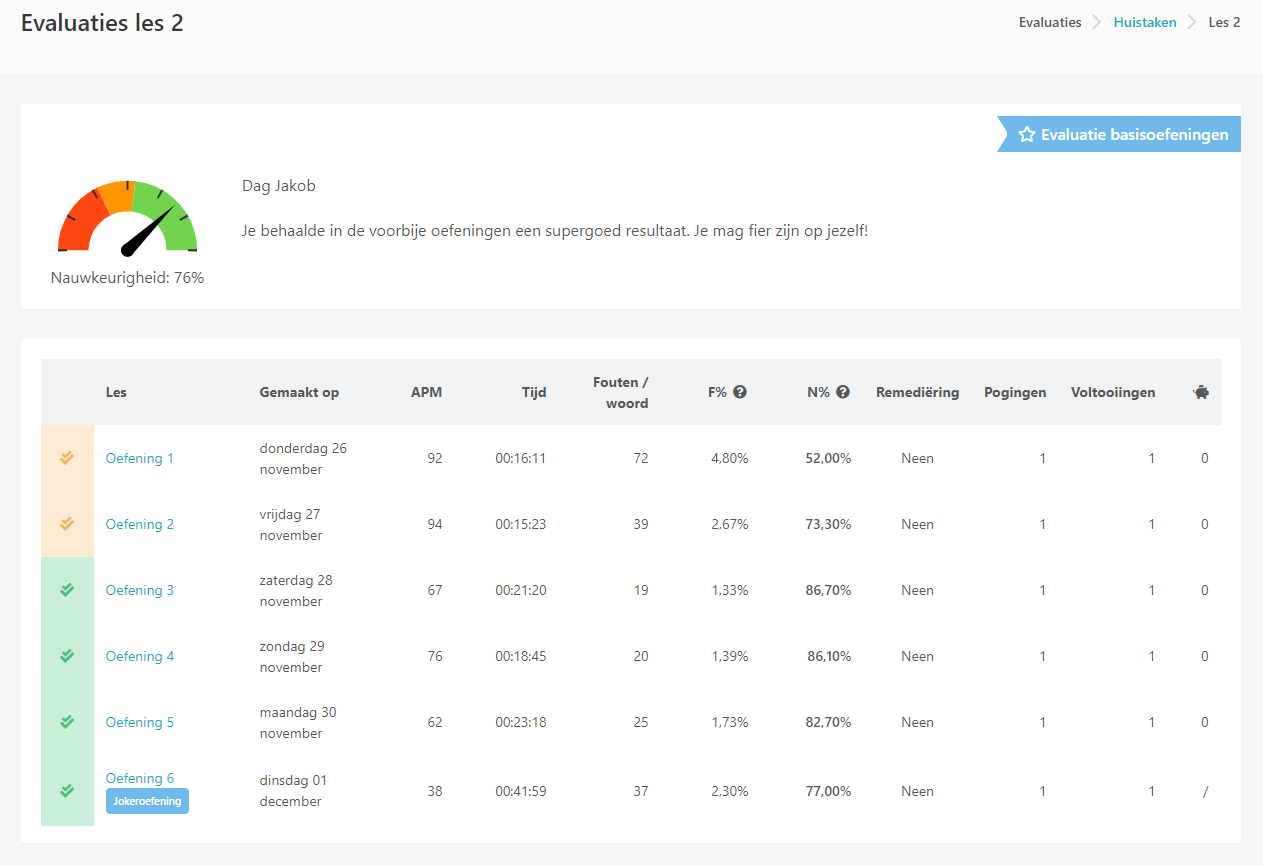The width and height of the screenshot is (1263, 866).
Task: Click the F% value 4,80%
Action: (730, 458)
